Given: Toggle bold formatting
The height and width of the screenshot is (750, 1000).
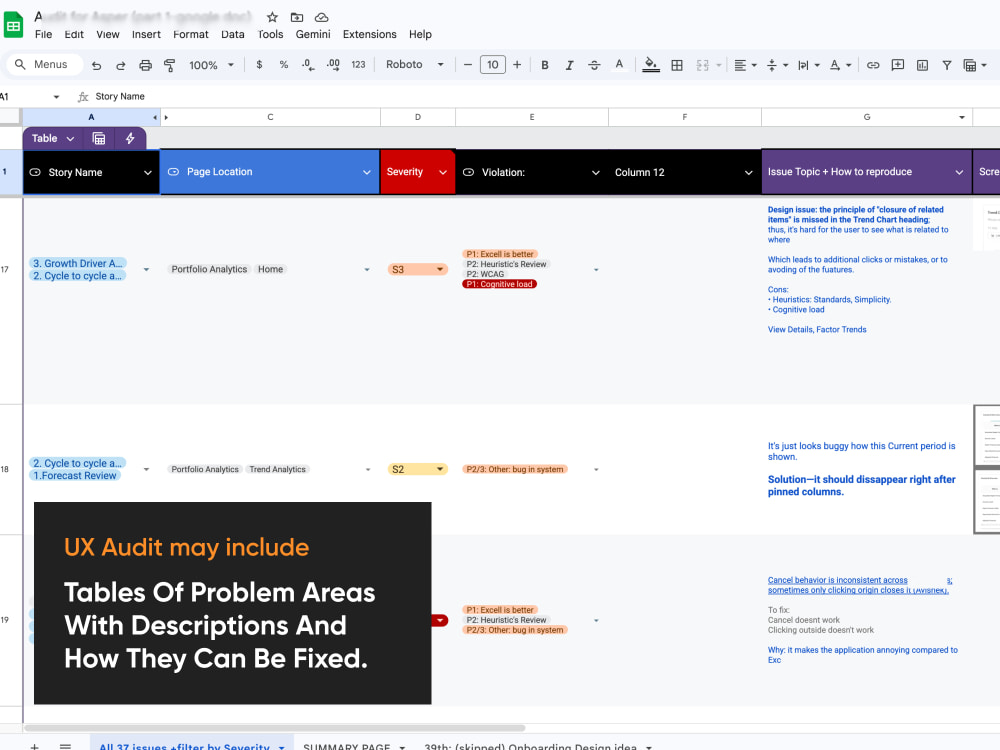Looking at the screenshot, I should coord(545,65).
